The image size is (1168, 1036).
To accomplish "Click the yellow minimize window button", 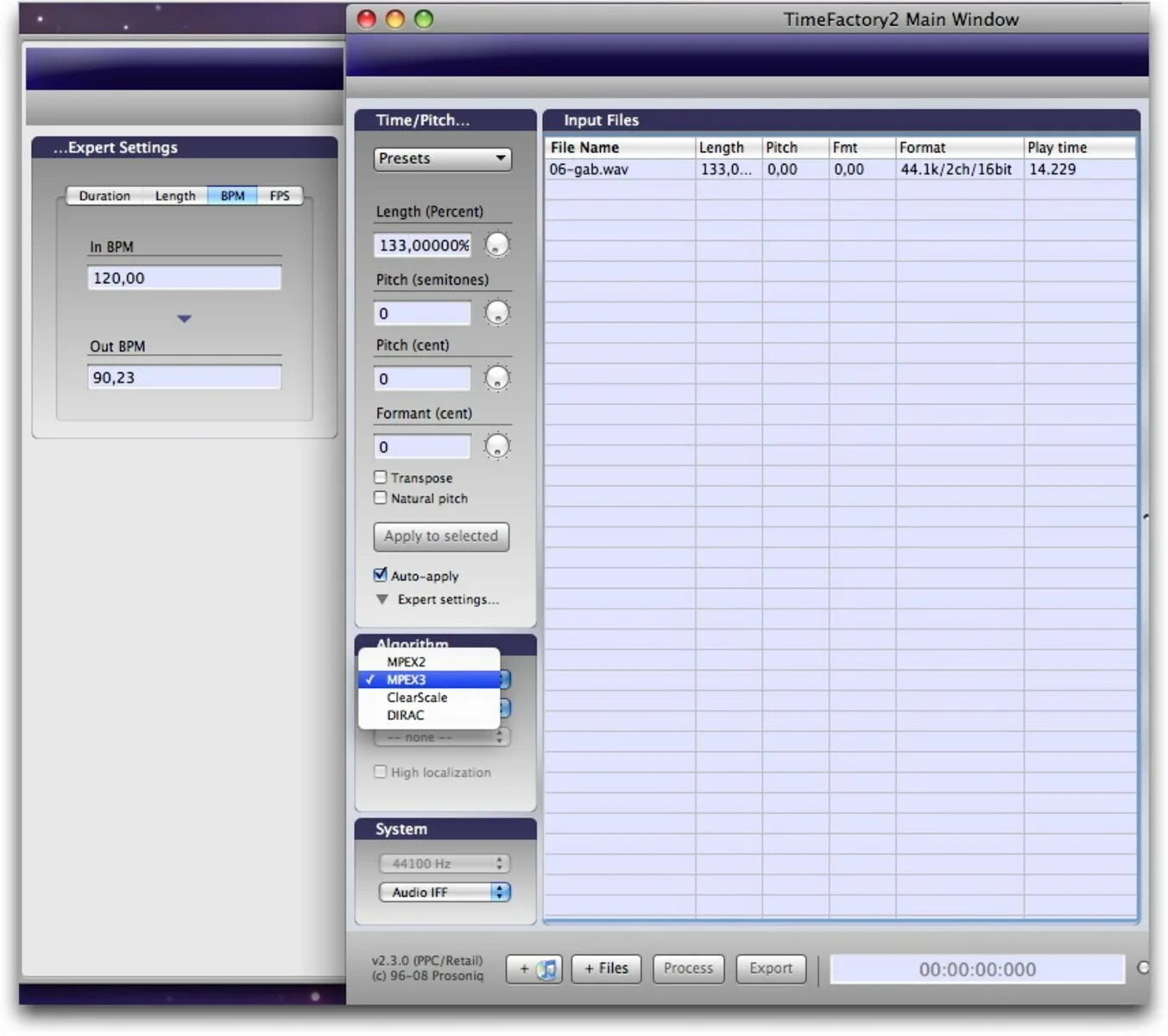I will [x=395, y=19].
